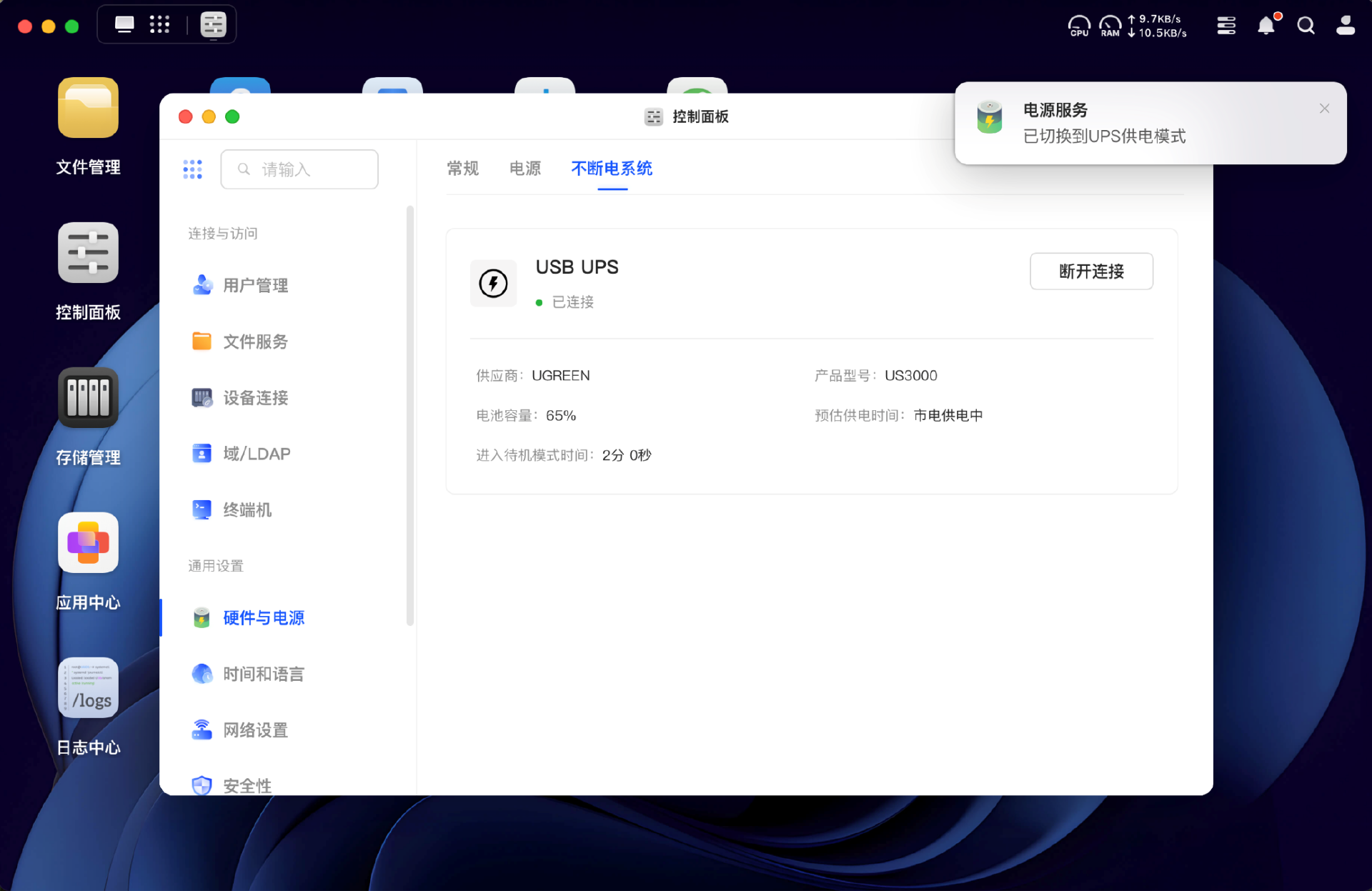Select the 不断电系统 tab
Viewport: 1372px width, 891px height.
(x=612, y=169)
